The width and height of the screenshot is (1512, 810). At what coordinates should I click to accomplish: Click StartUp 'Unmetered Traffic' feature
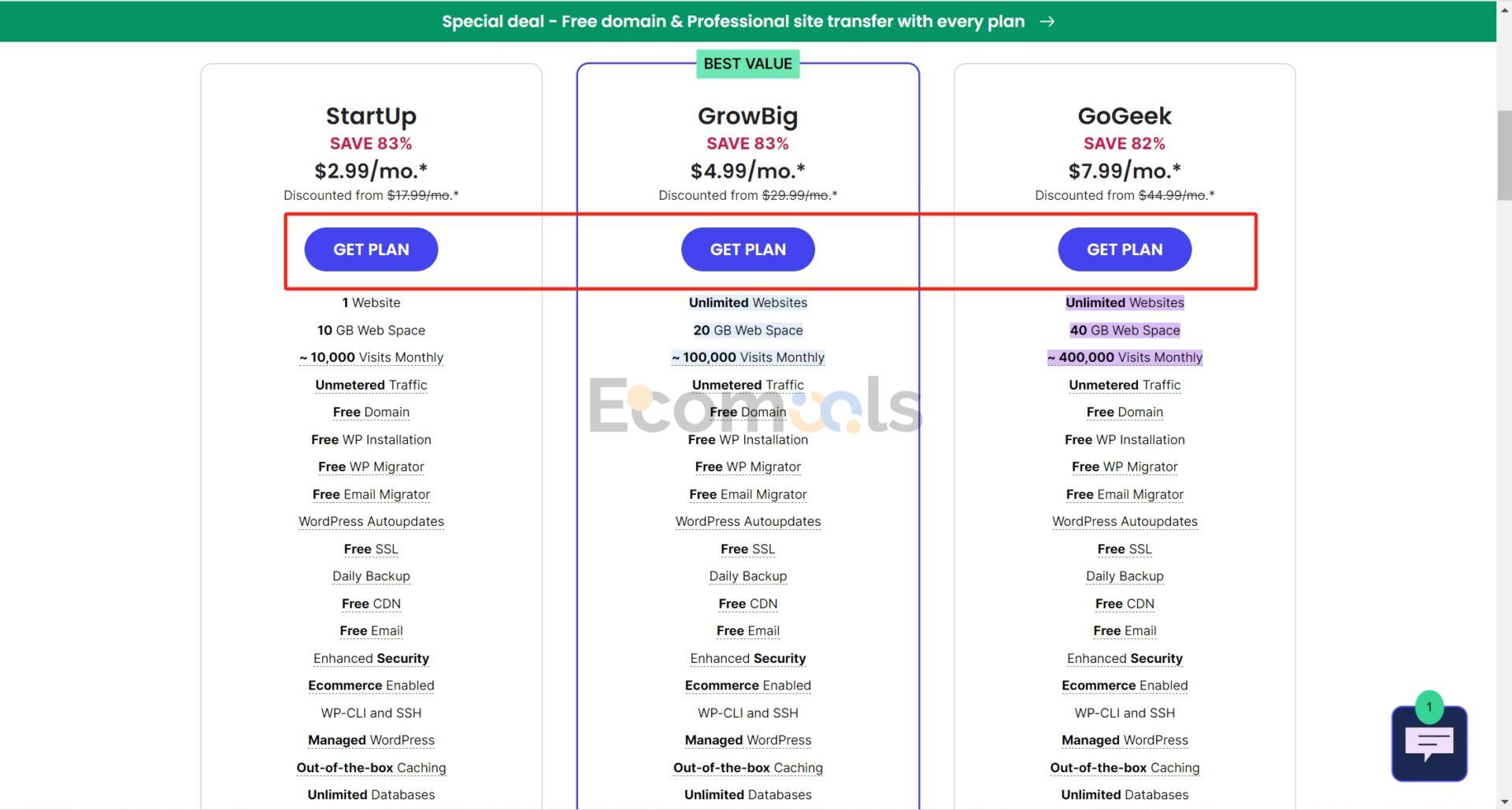(371, 385)
